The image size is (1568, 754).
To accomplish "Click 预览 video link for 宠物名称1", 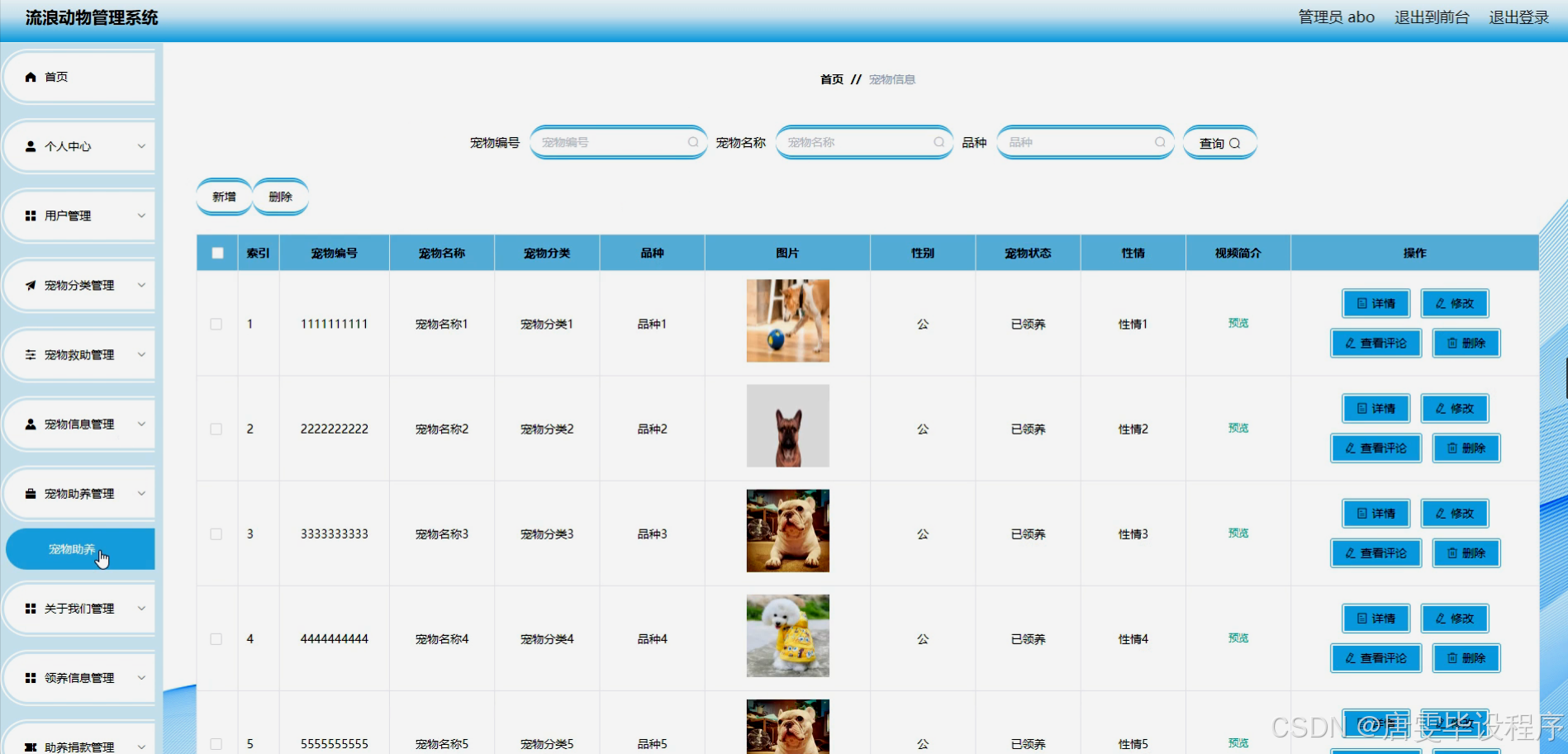I will 1238,323.
